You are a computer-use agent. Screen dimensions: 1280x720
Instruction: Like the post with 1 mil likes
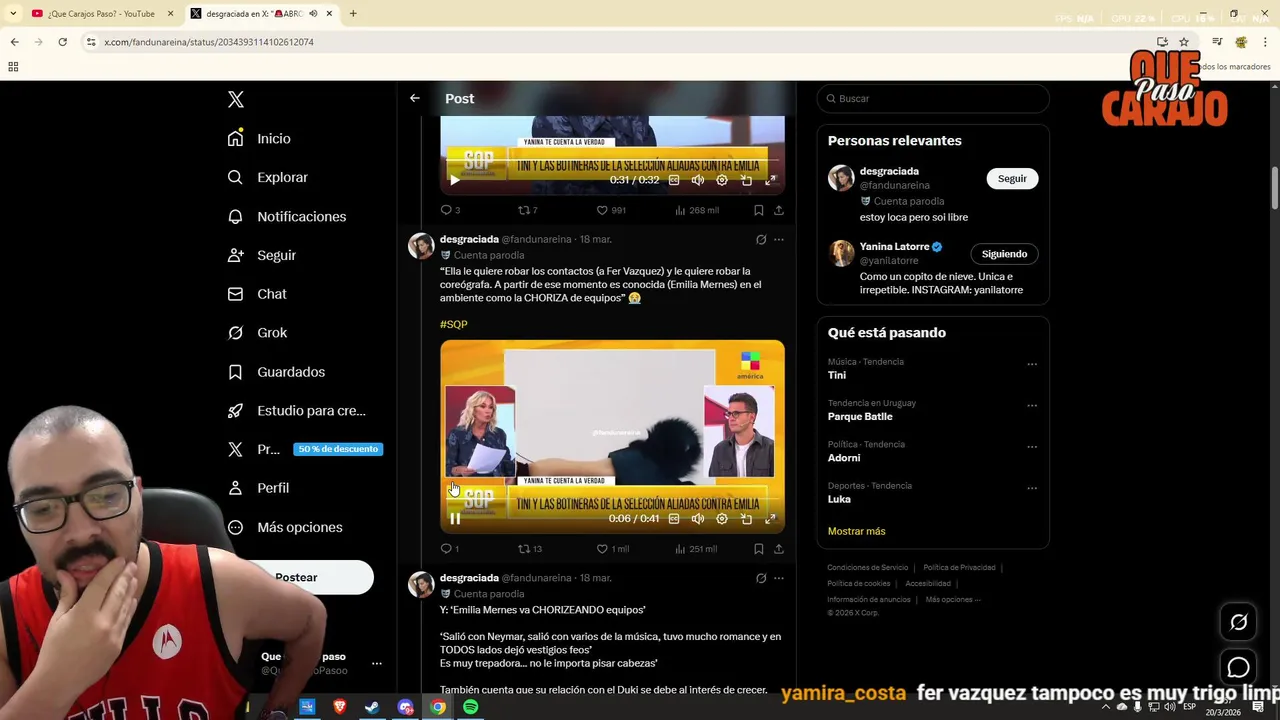coord(612,548)
